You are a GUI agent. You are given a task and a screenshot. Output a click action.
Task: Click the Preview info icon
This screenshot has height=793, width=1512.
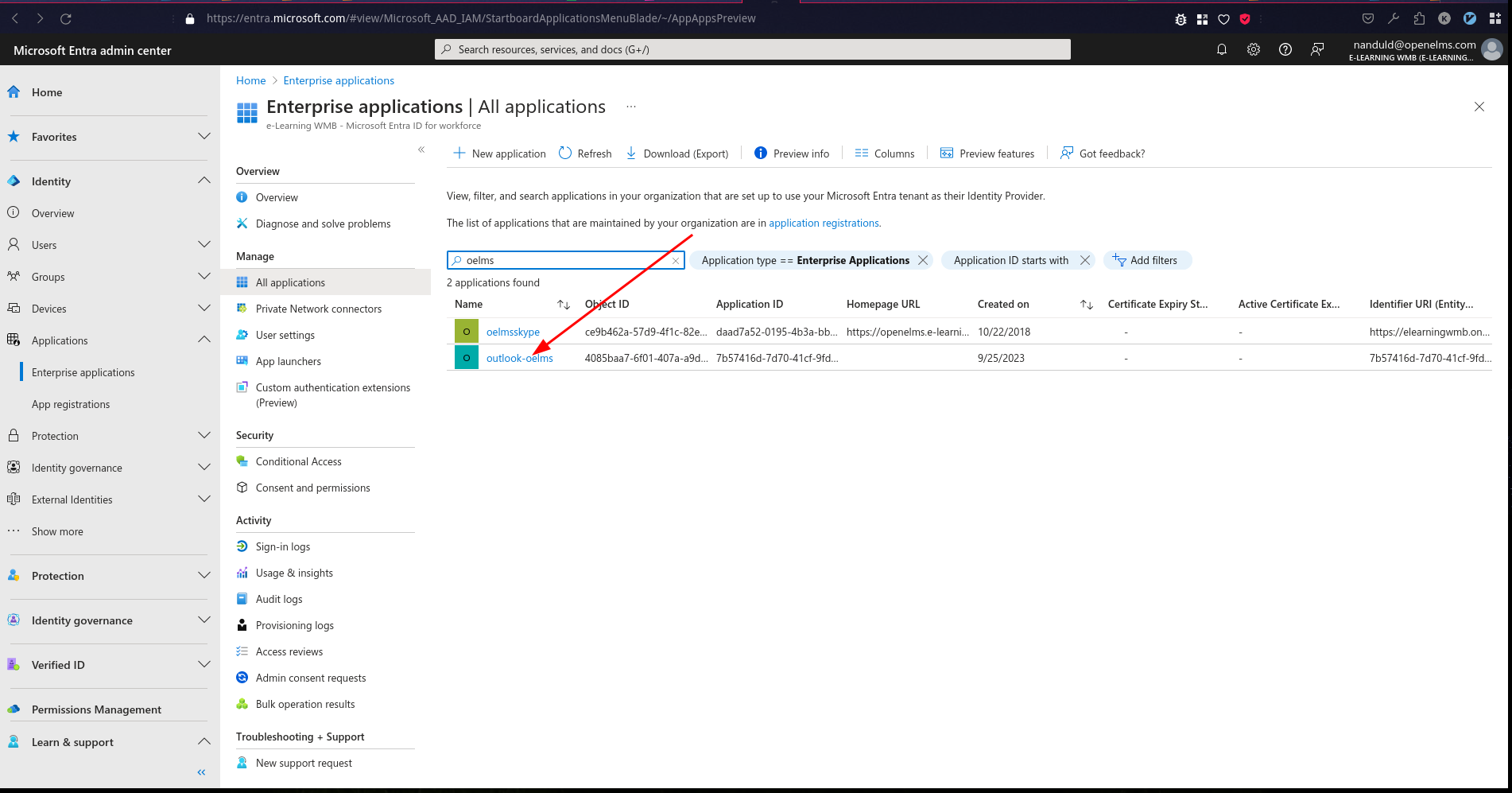point(761,153)
